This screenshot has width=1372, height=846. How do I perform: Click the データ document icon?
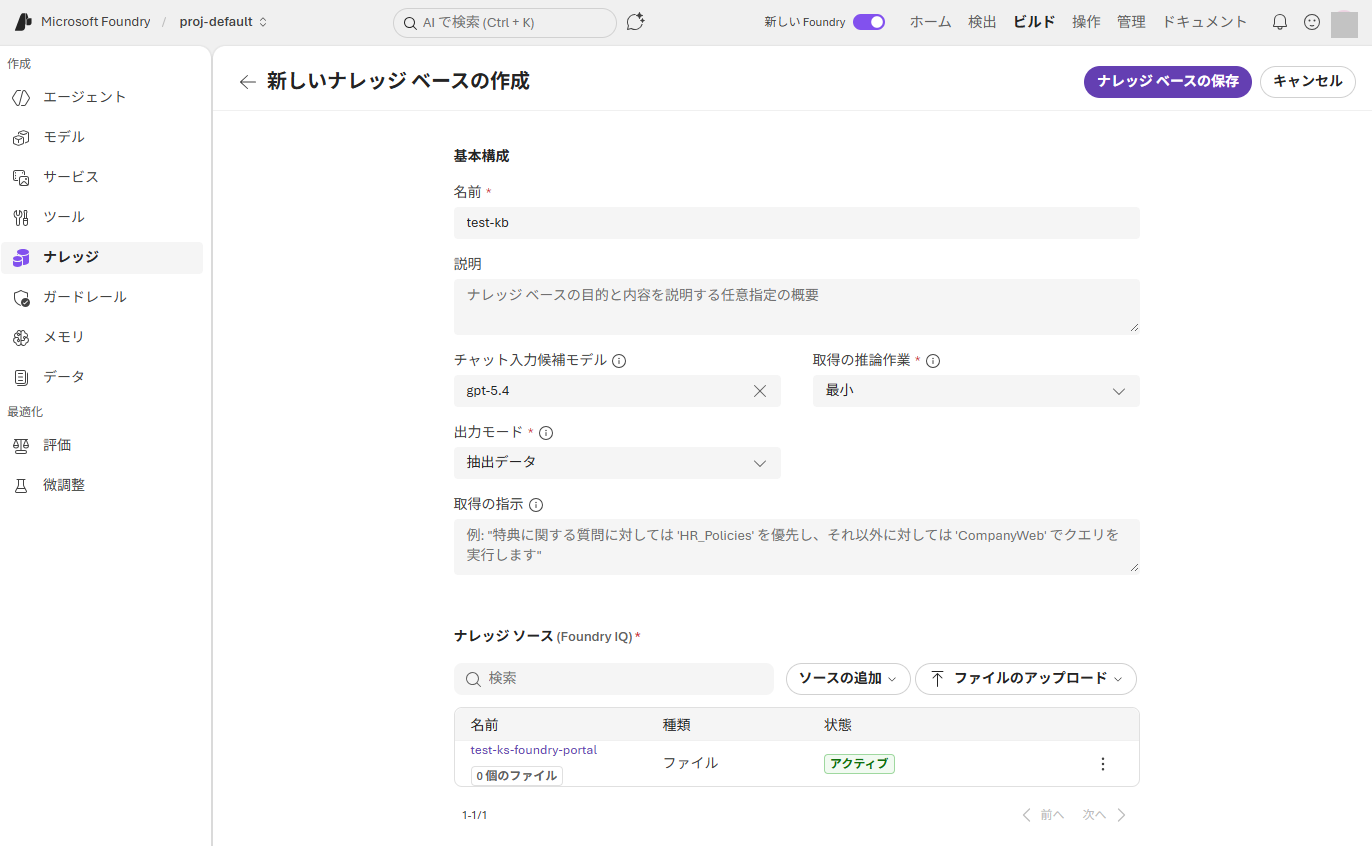[x=21, y=377]
